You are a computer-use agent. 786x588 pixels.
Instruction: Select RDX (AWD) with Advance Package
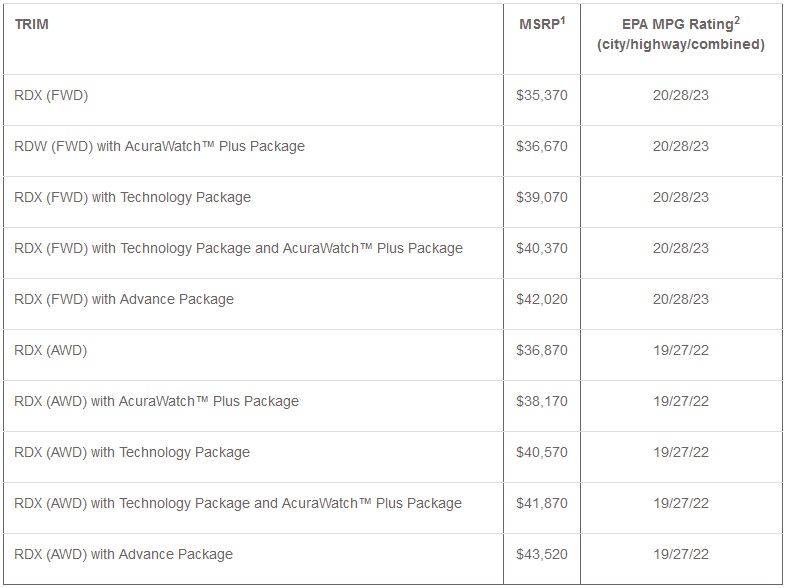[124, 554]
